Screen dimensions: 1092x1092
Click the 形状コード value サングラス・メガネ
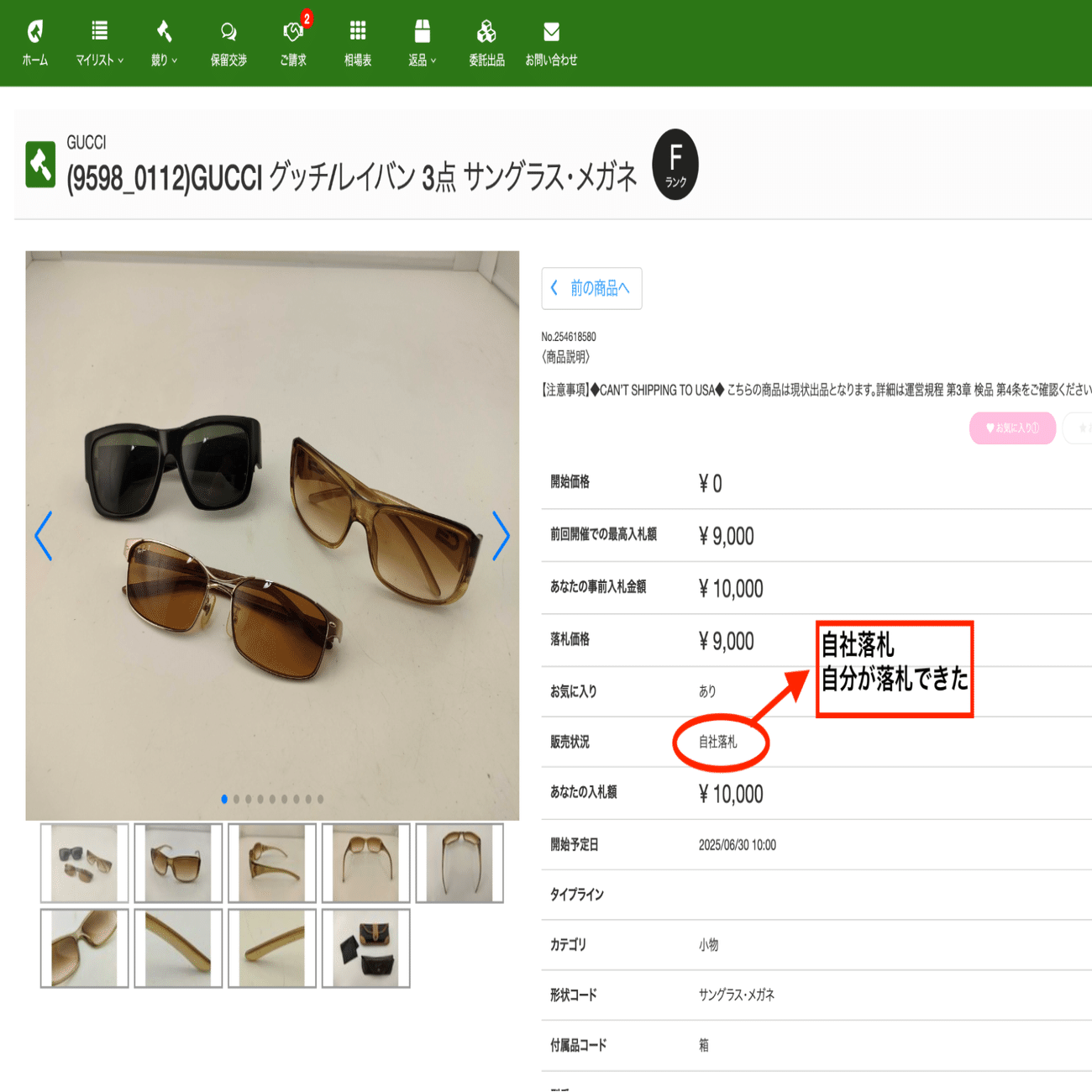coord(737,995)
